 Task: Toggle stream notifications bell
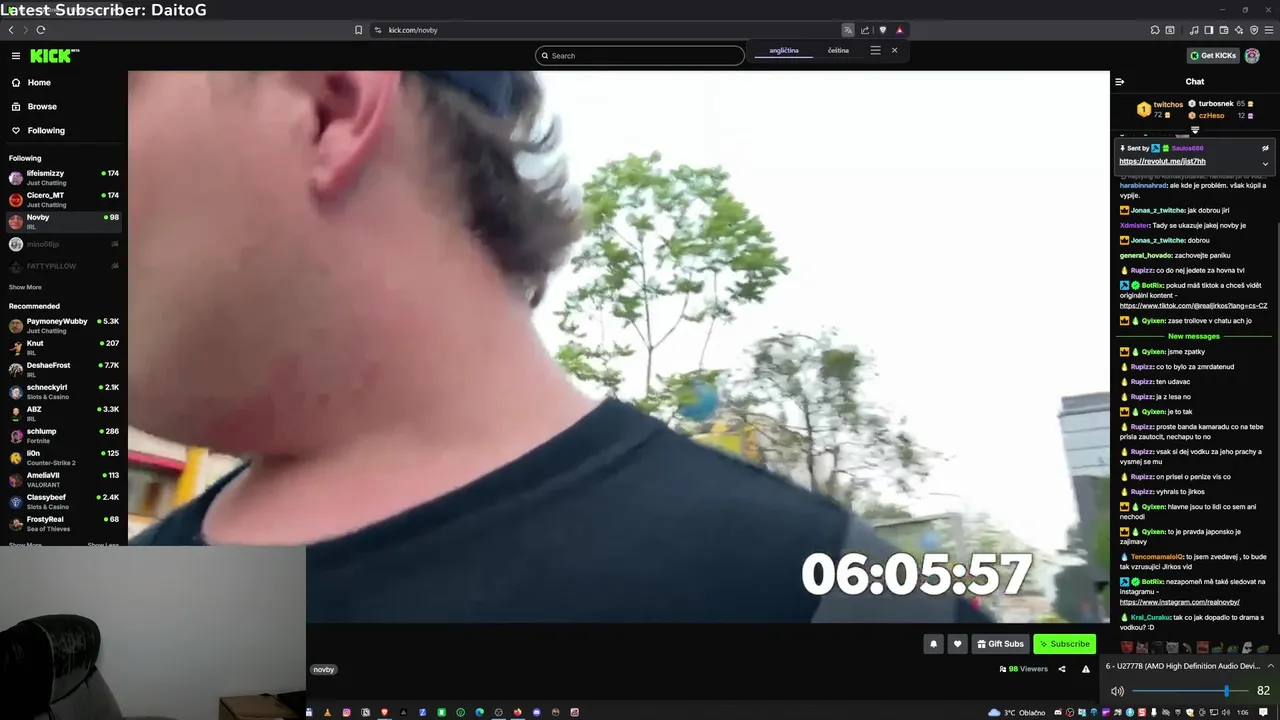click(x=934, y=644)
